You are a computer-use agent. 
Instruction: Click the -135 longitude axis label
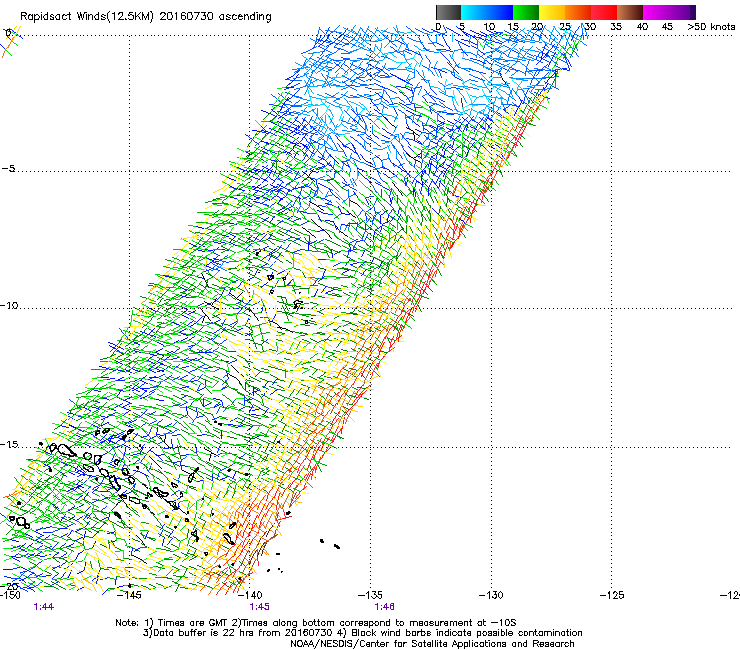[370, 595]
